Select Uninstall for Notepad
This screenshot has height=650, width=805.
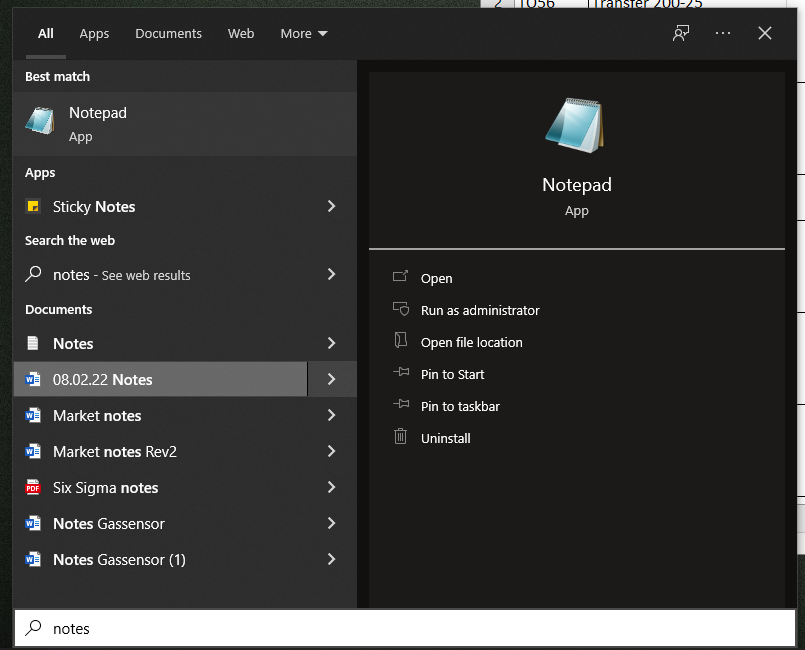click(x=446, y=438)
